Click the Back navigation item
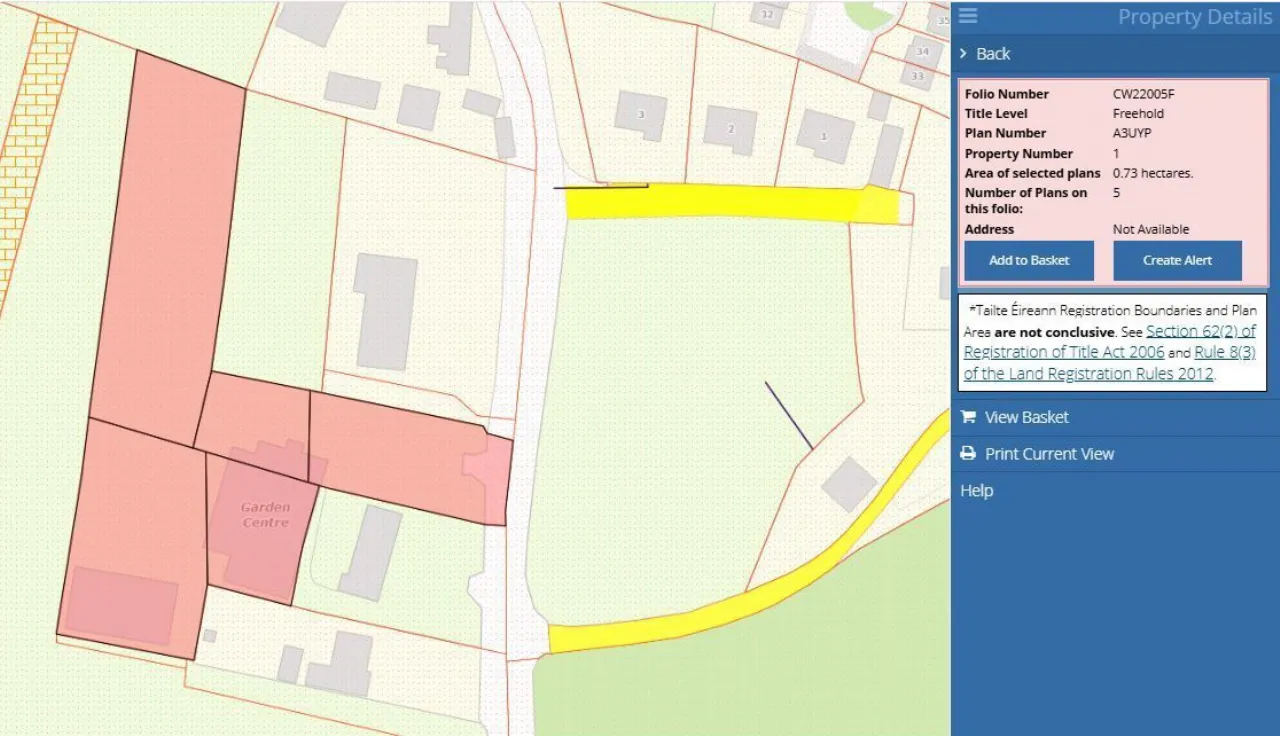Image resolution: width=1280 pixels, height=736 pixels. 994,54
